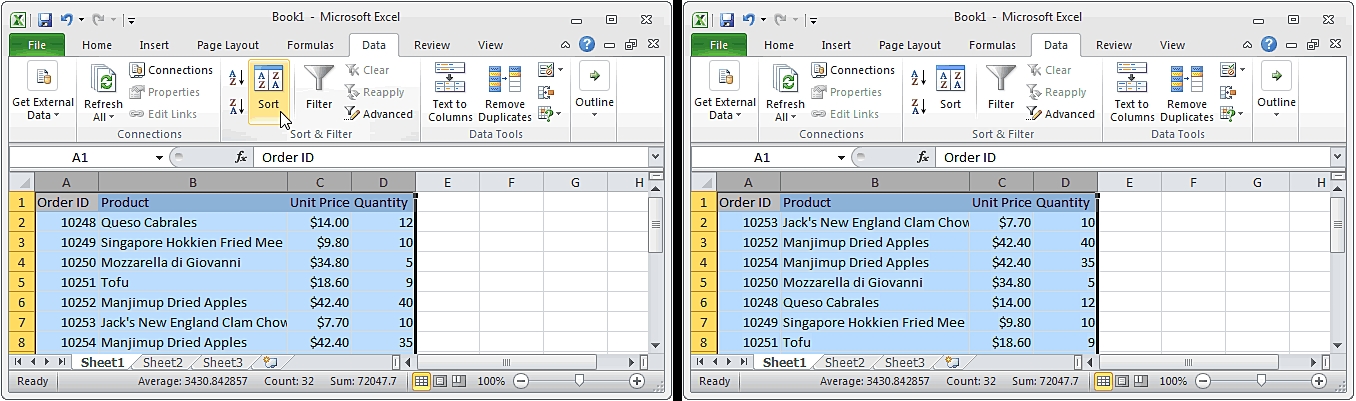Insert new worksheet tab in left window
Screen dimensions: 1356x401
point(269,362)
